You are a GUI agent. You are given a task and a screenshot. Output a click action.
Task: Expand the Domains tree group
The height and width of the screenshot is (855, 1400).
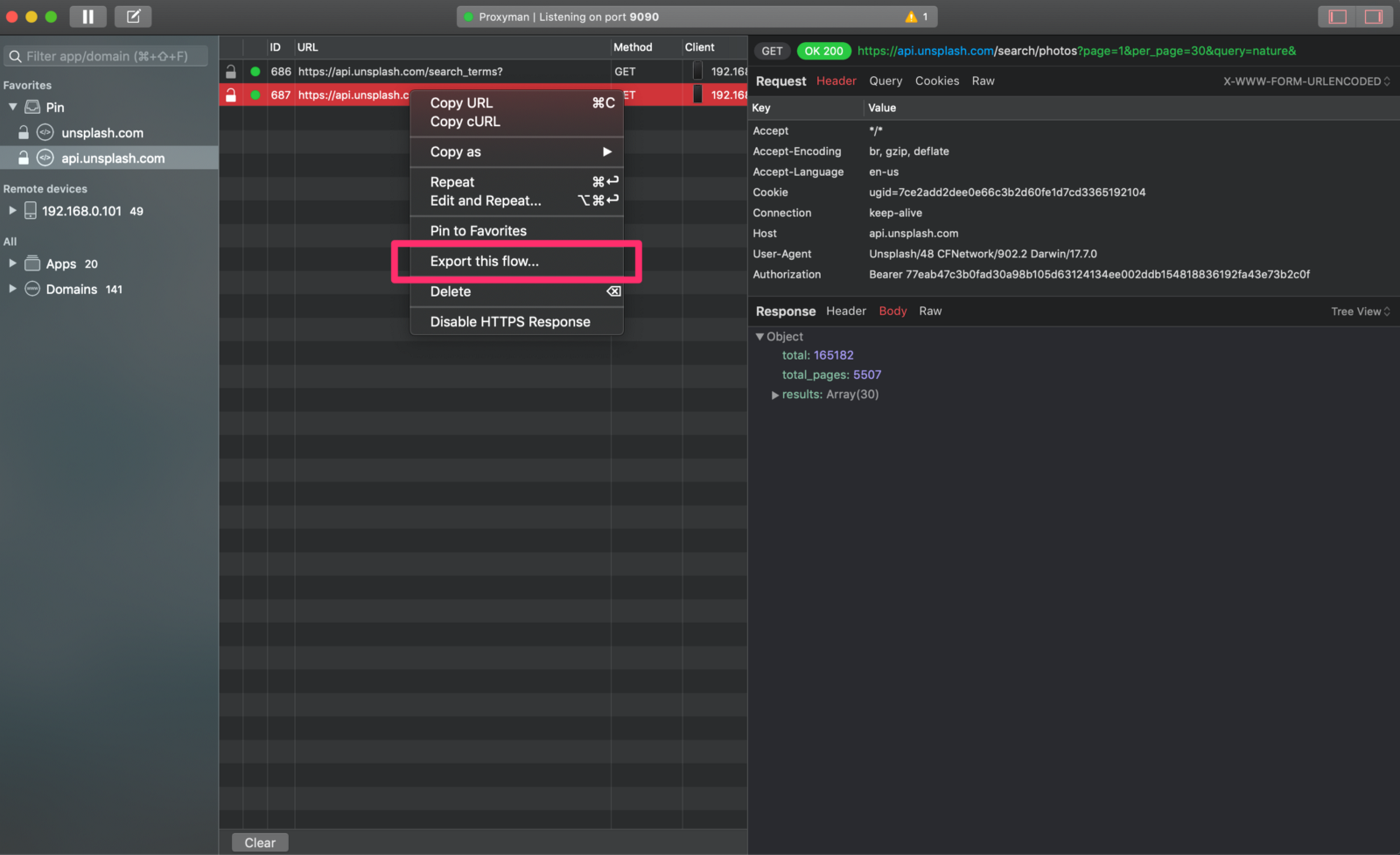(12, 288)
